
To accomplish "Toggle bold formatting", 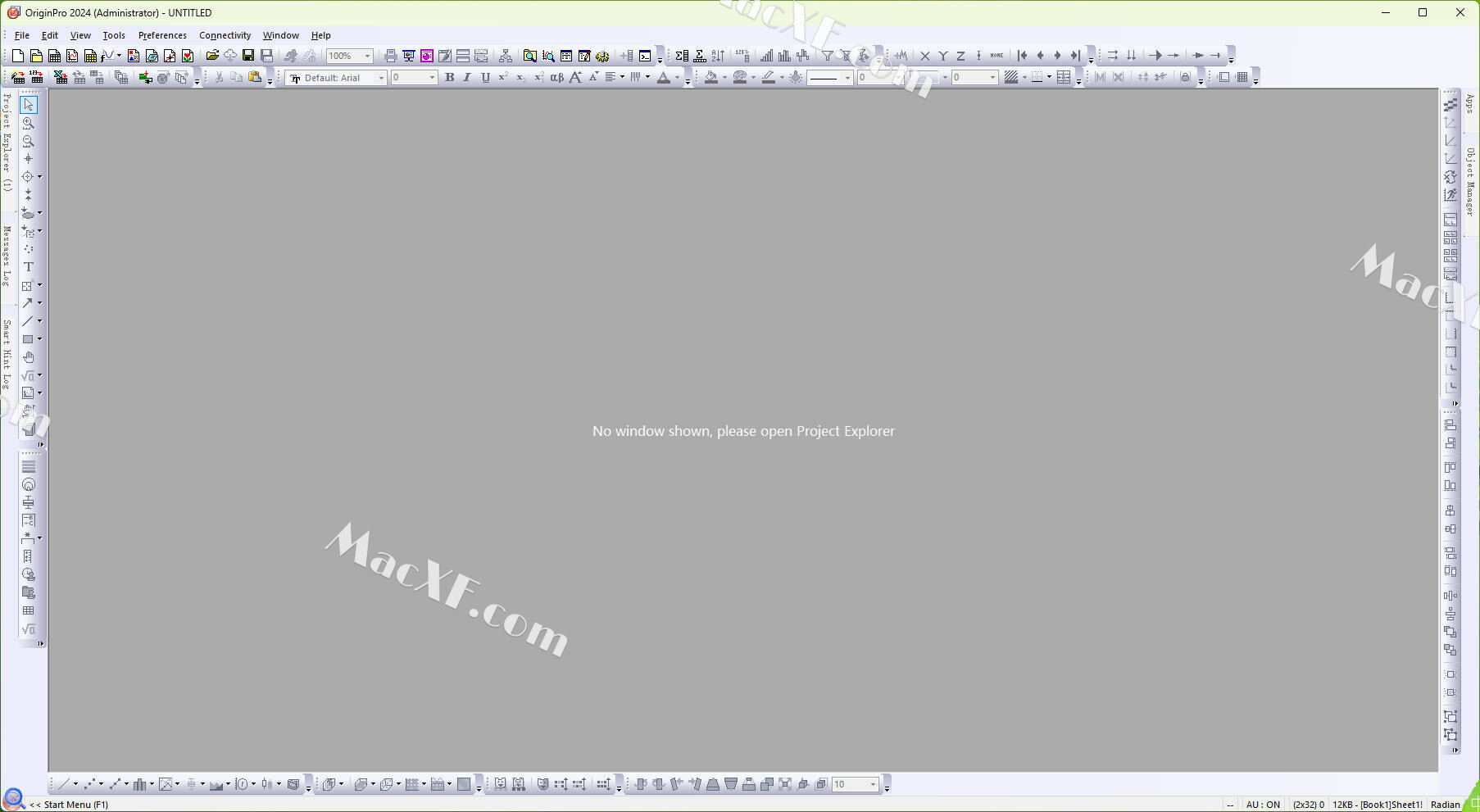I will (x=449, y=77).
